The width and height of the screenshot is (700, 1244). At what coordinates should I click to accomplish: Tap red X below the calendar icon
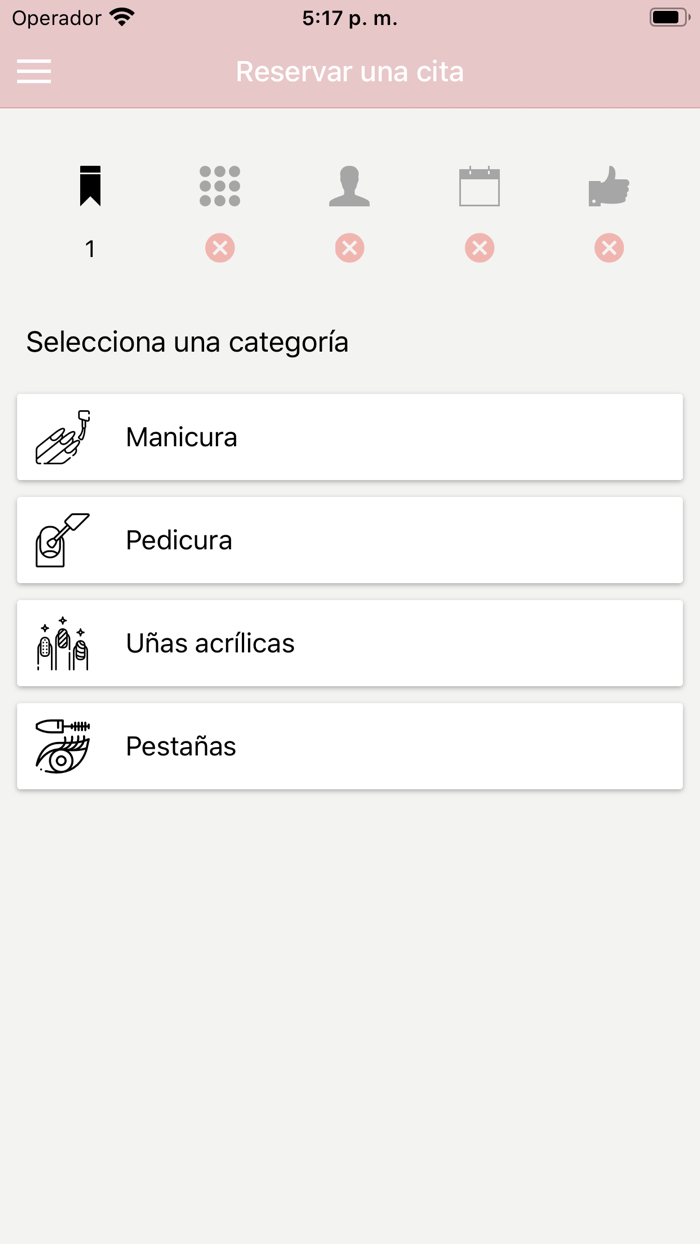pyautogui.click(x=479, y=248)
